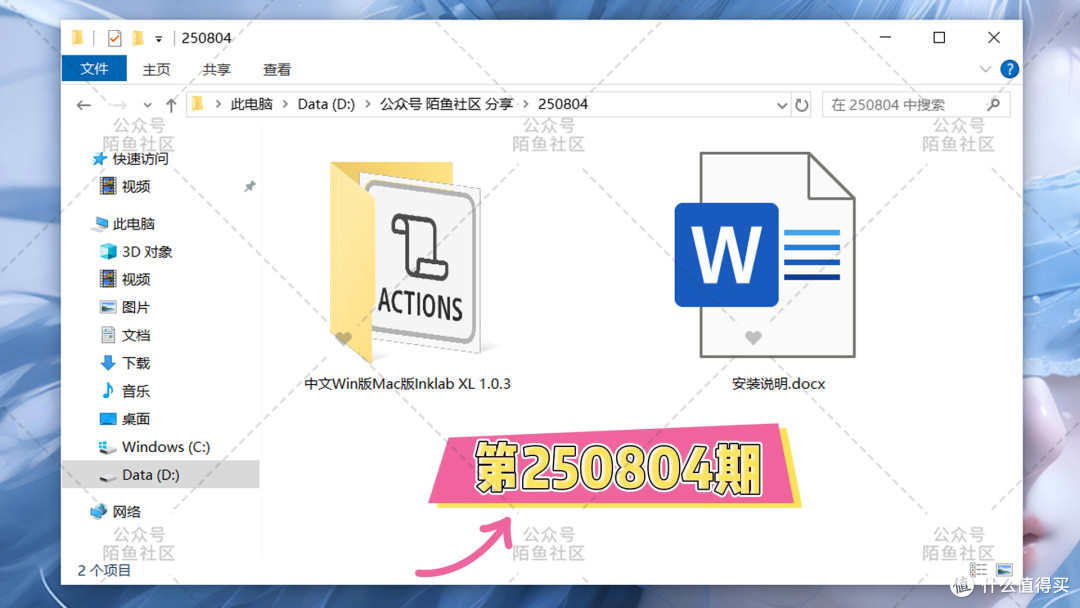Click the 中文Win版Mac版Inklab XL 1.0.3 name

[x=408, y=384]
